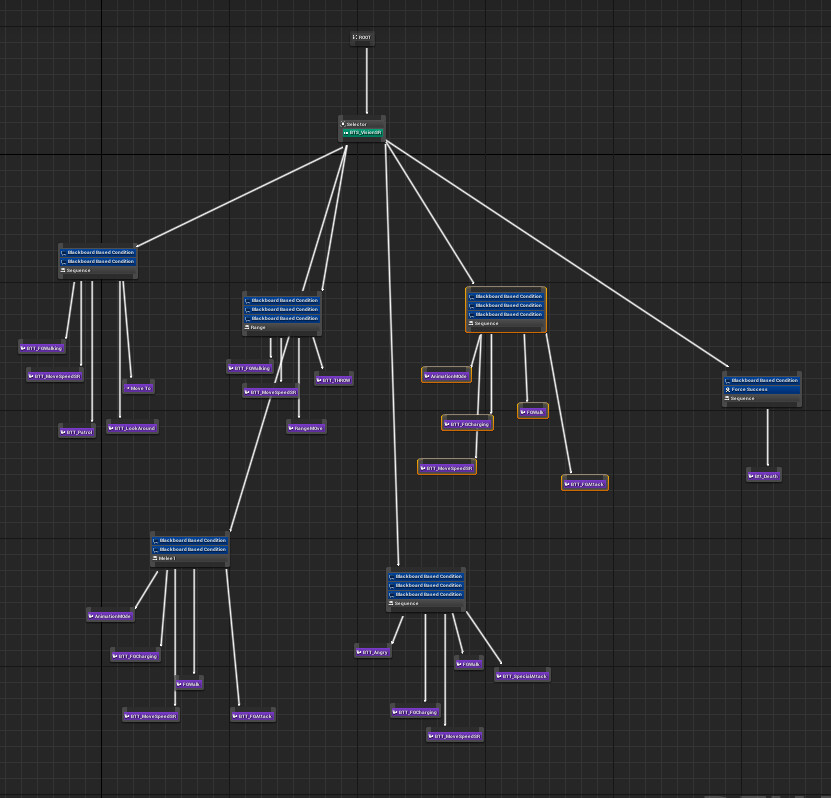831x798 pixels.
Task: Click bottom Blackboard condition on highlighted Sequence
Action: point(506,314)
